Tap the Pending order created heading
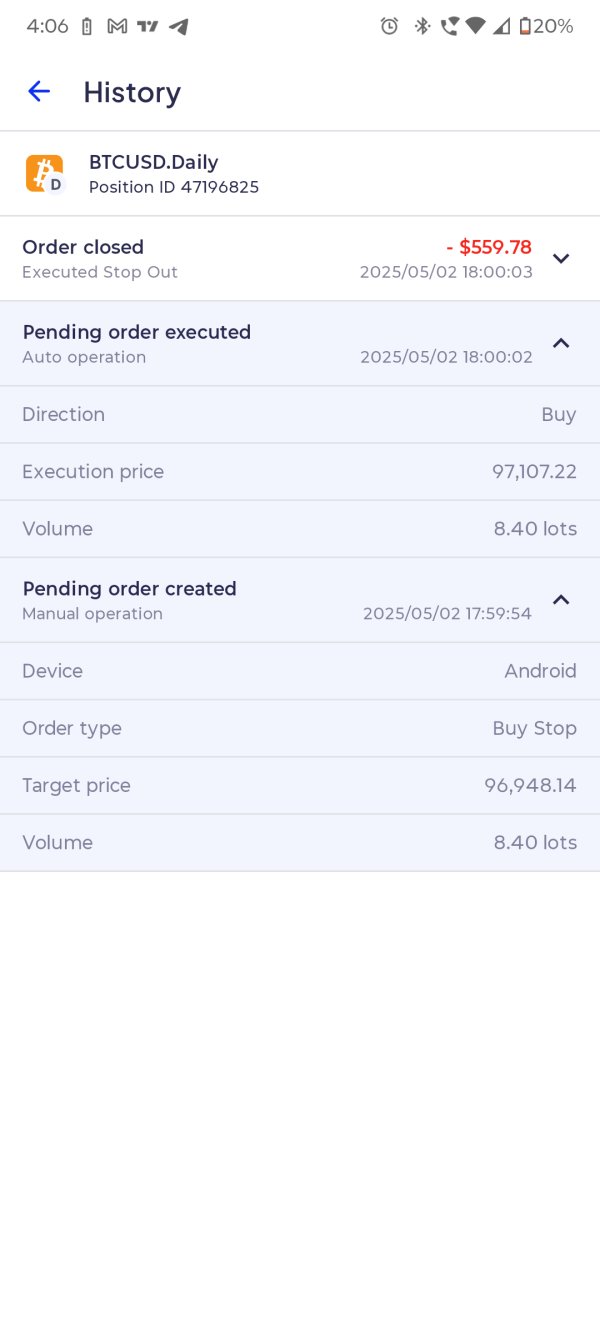Image resolution: width=600 pixels, height=1333 pixels. 129,589
